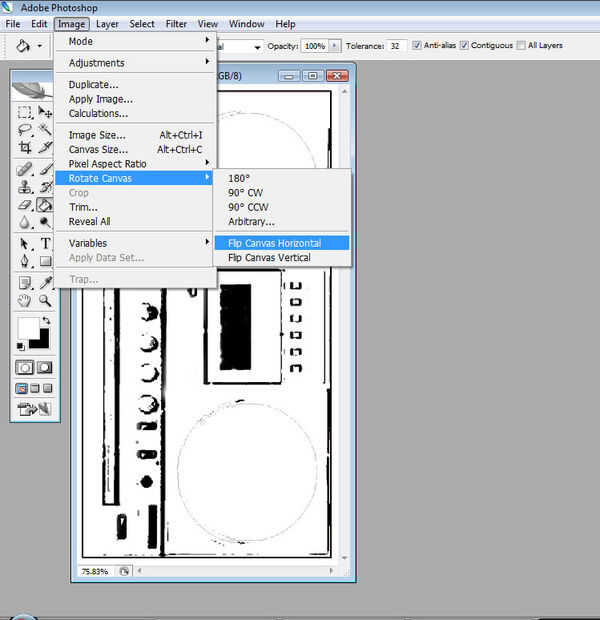Open the Image Size... dialog
This screenshot has width=600, height=620.
(x=135, y=135)
